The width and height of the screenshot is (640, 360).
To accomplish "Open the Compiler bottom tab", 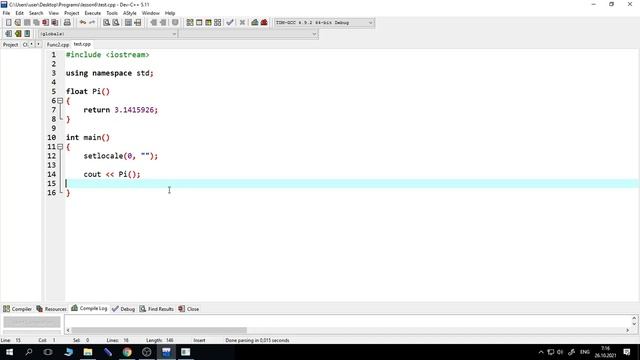I will click(17, 309).
